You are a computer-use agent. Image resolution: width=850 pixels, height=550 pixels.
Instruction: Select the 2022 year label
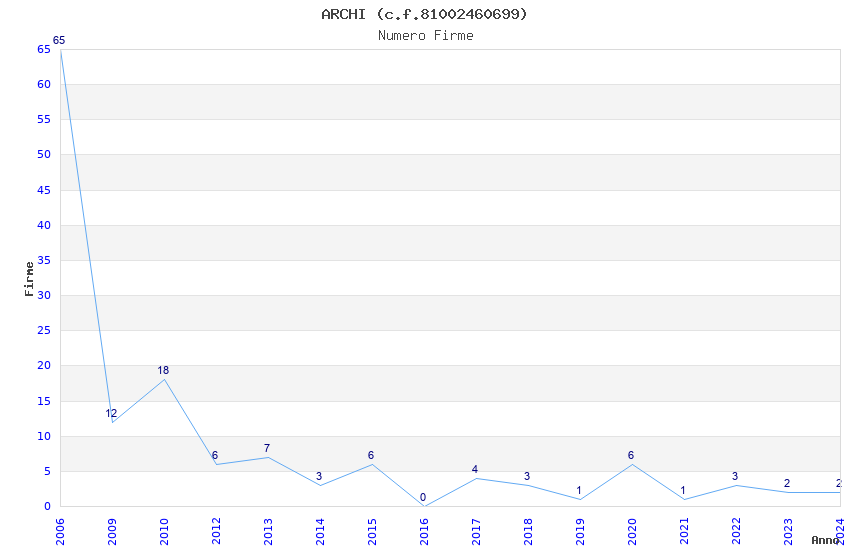click(x=736, y=532)
